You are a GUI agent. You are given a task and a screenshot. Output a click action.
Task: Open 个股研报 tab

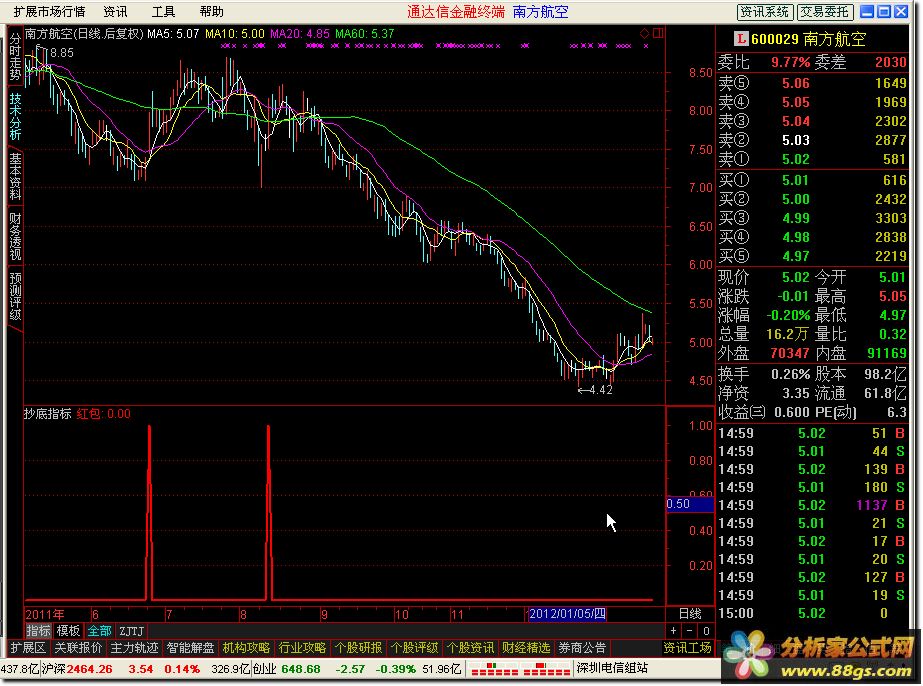pyautogui.click(x=358, y=648)
